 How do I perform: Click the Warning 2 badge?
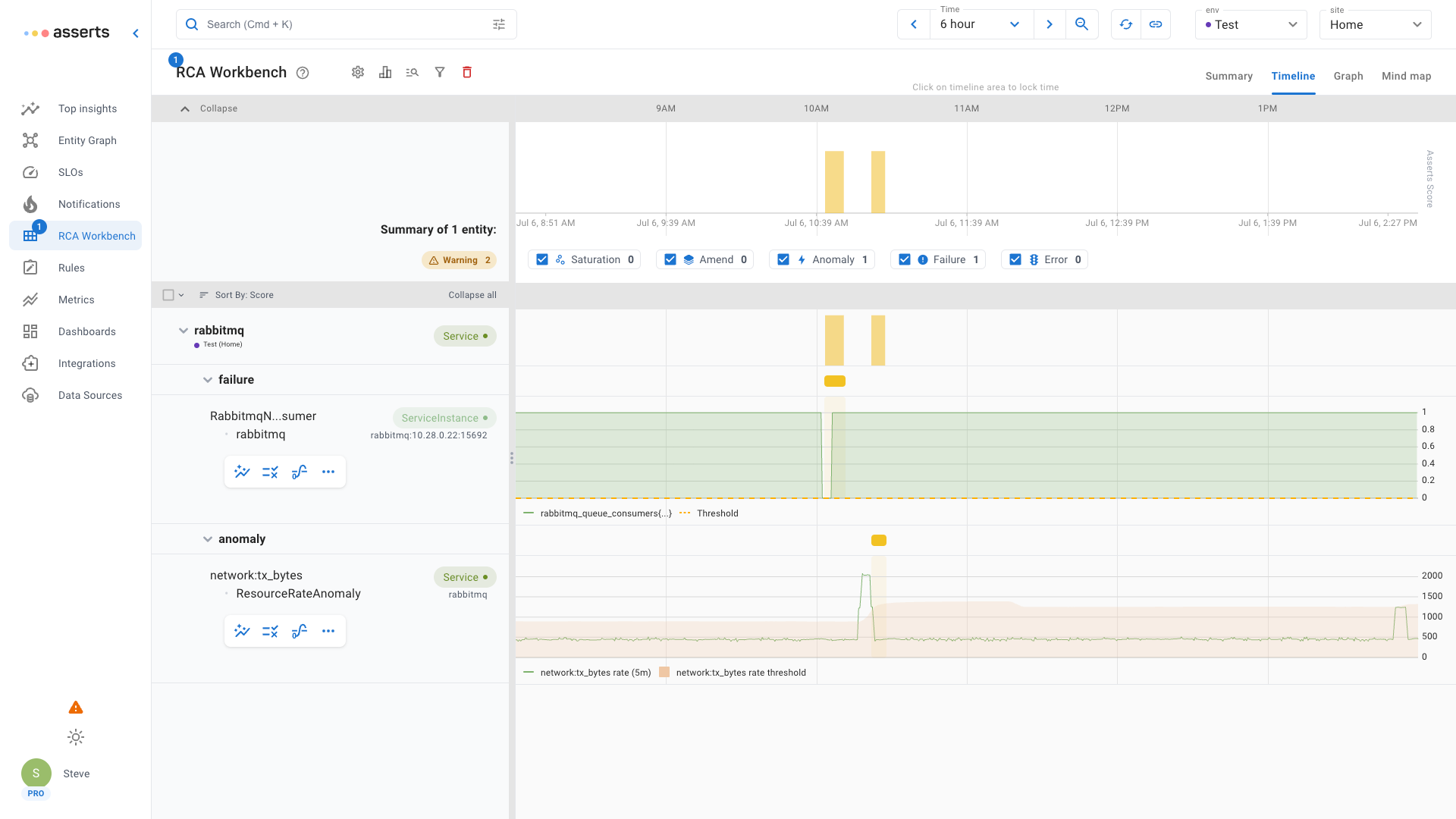(x=459, y=260)
